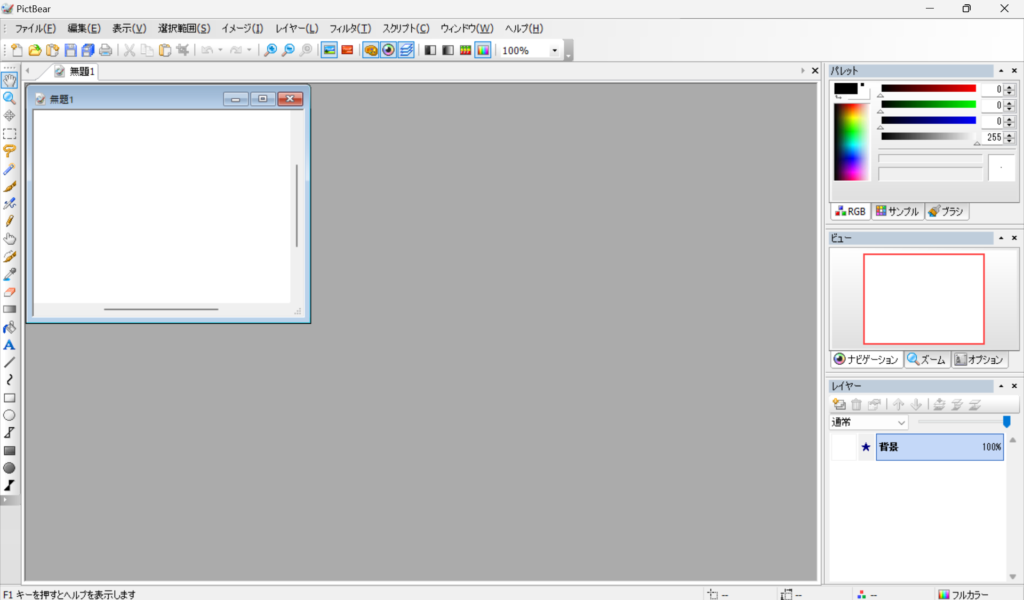Viewport: 1024px width, 600px height.
Task: Open the 100% zoom level dropdown
Action: tap(554, 50)
